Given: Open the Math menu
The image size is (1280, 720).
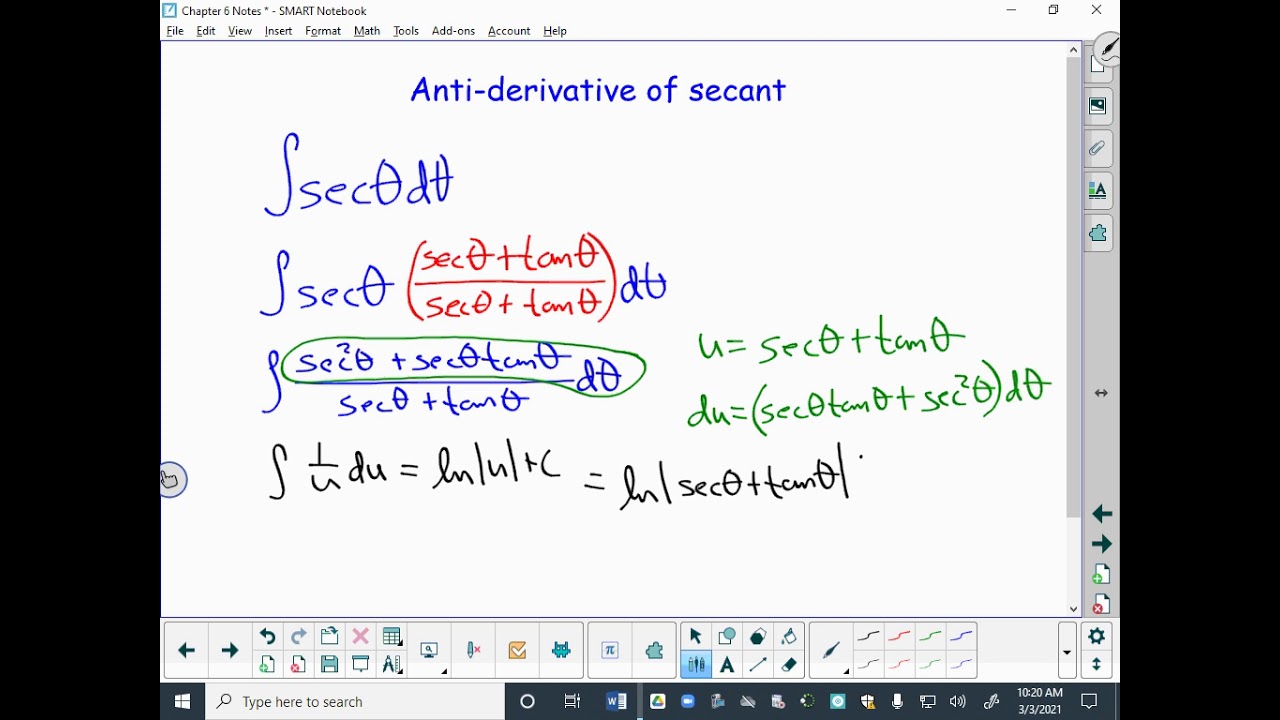Looking at the screenshot, I should click(367, 31).
